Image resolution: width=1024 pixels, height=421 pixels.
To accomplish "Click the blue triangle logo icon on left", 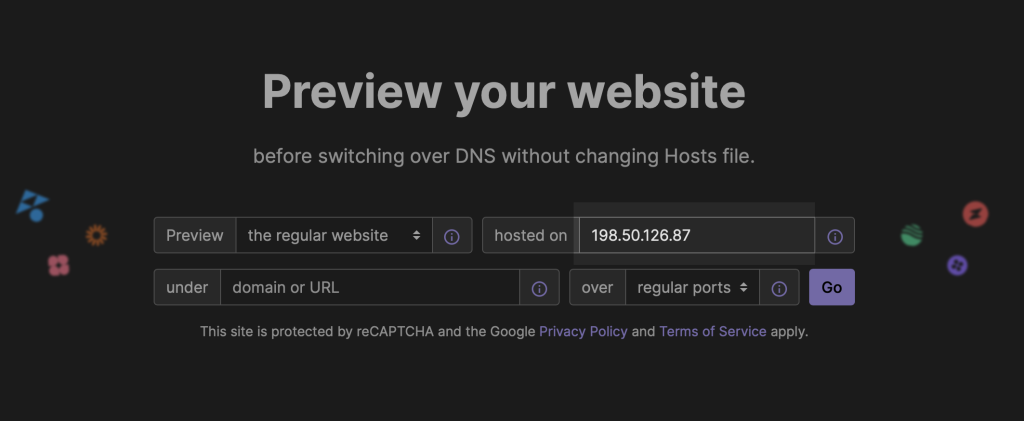I will [32, 206].
